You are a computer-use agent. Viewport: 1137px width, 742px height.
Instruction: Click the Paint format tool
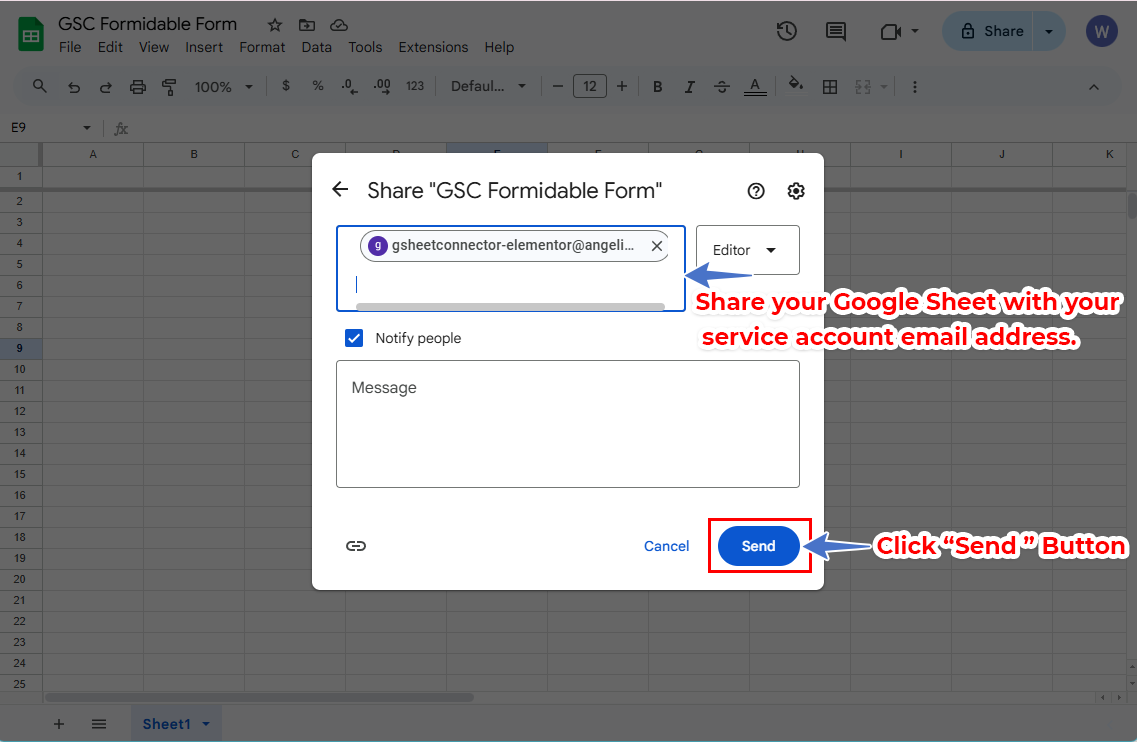169,86
